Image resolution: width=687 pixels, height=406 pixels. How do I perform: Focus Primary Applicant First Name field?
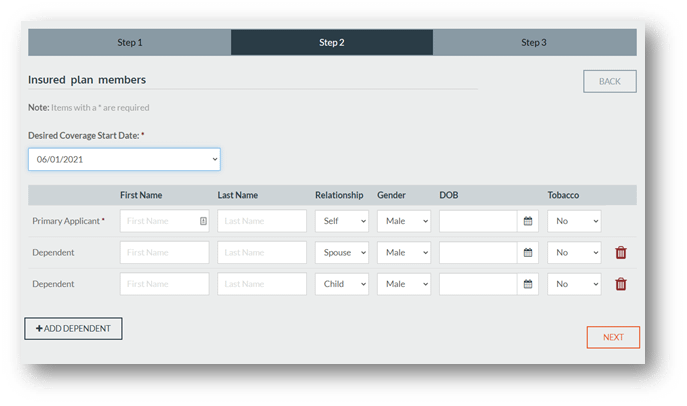pyautogui.click(x=165, y=221)
